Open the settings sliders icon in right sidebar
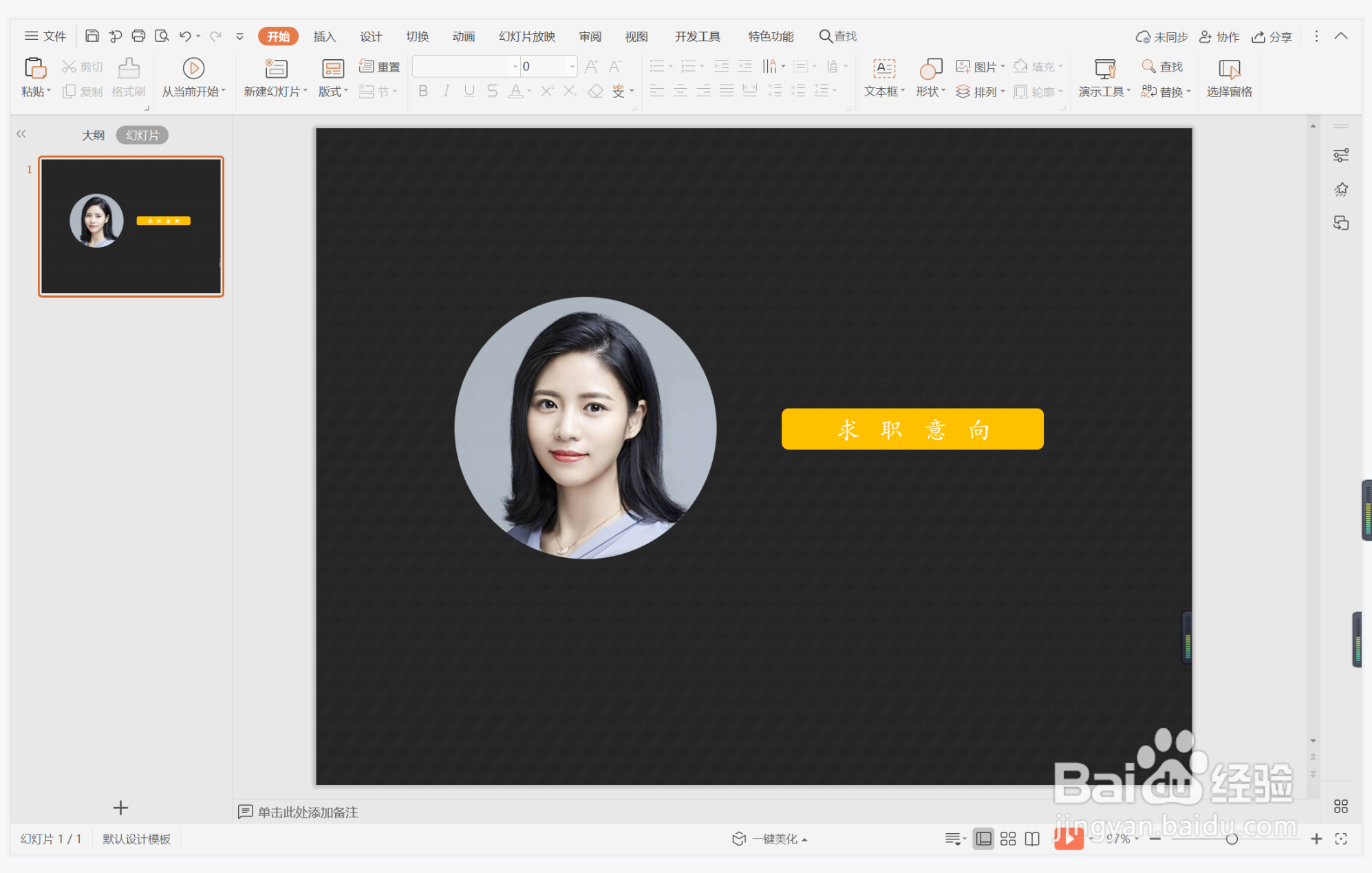The height and width of the screenshot is (873, 1372). [1341, 155]
